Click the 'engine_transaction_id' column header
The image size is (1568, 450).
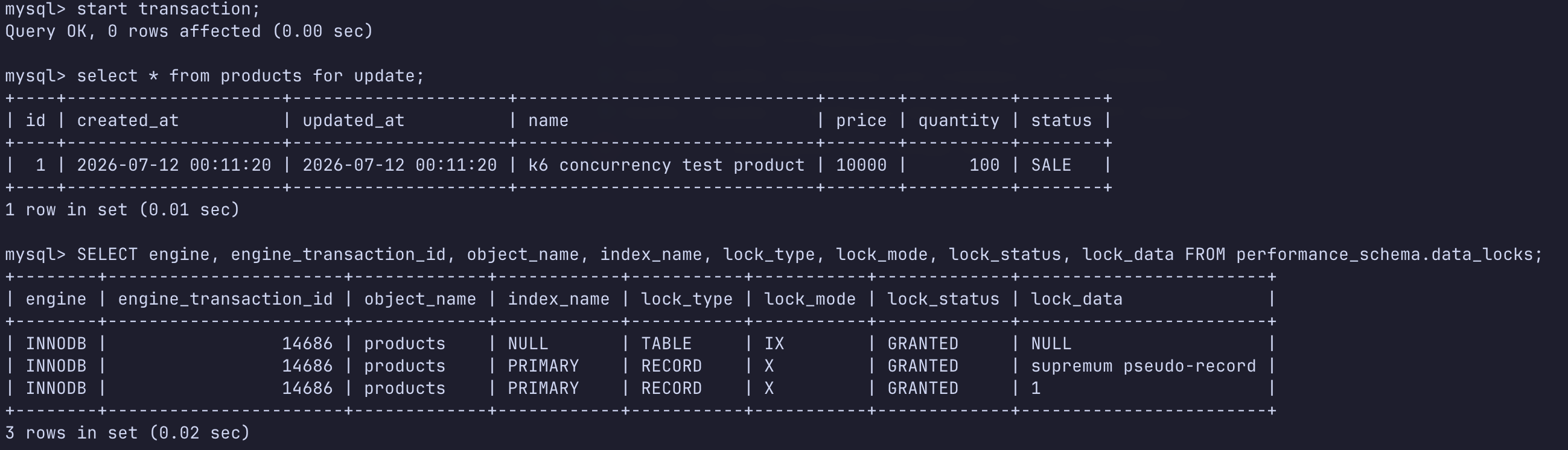(x=225, y=299)
